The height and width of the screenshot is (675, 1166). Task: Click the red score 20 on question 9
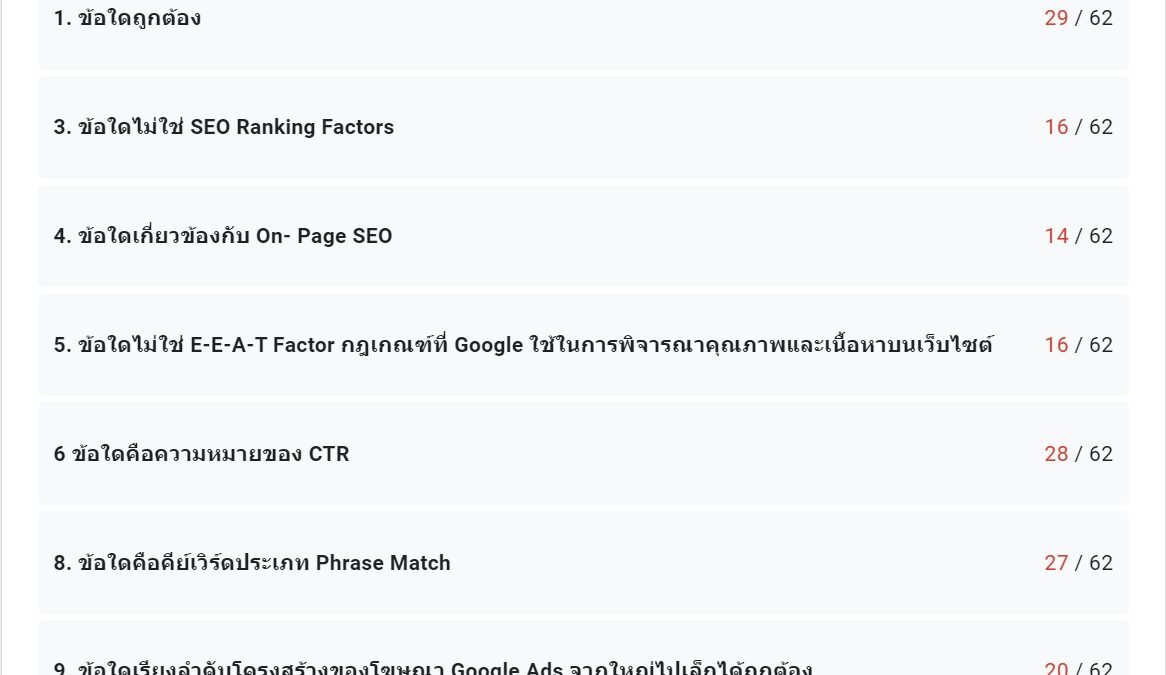click(x=1056, y=668)
